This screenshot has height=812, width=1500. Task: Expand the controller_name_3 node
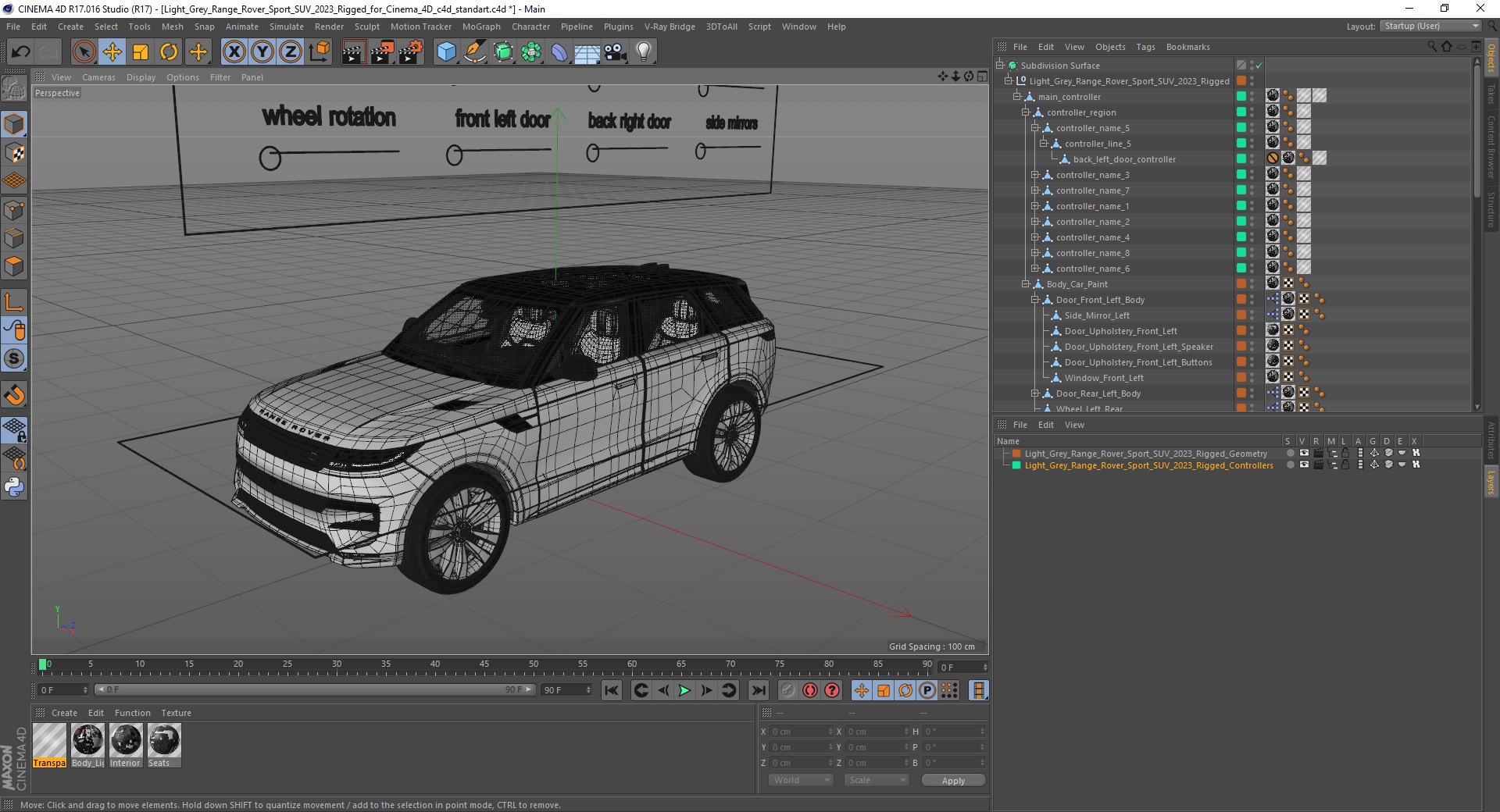(x=1035, y=175)
